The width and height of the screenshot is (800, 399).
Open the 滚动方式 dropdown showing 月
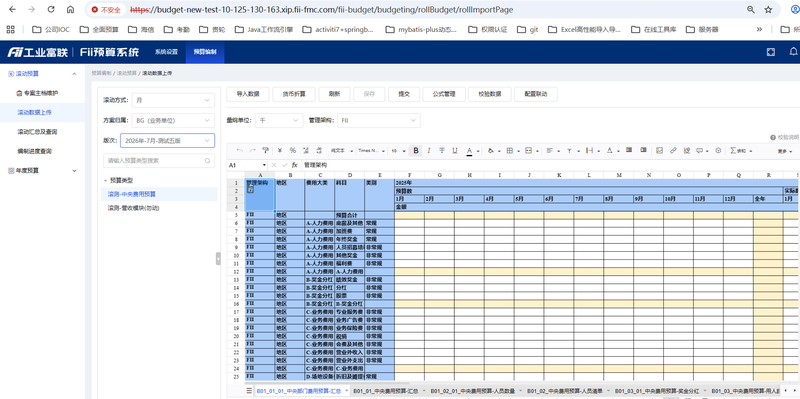tap(173, 101)
